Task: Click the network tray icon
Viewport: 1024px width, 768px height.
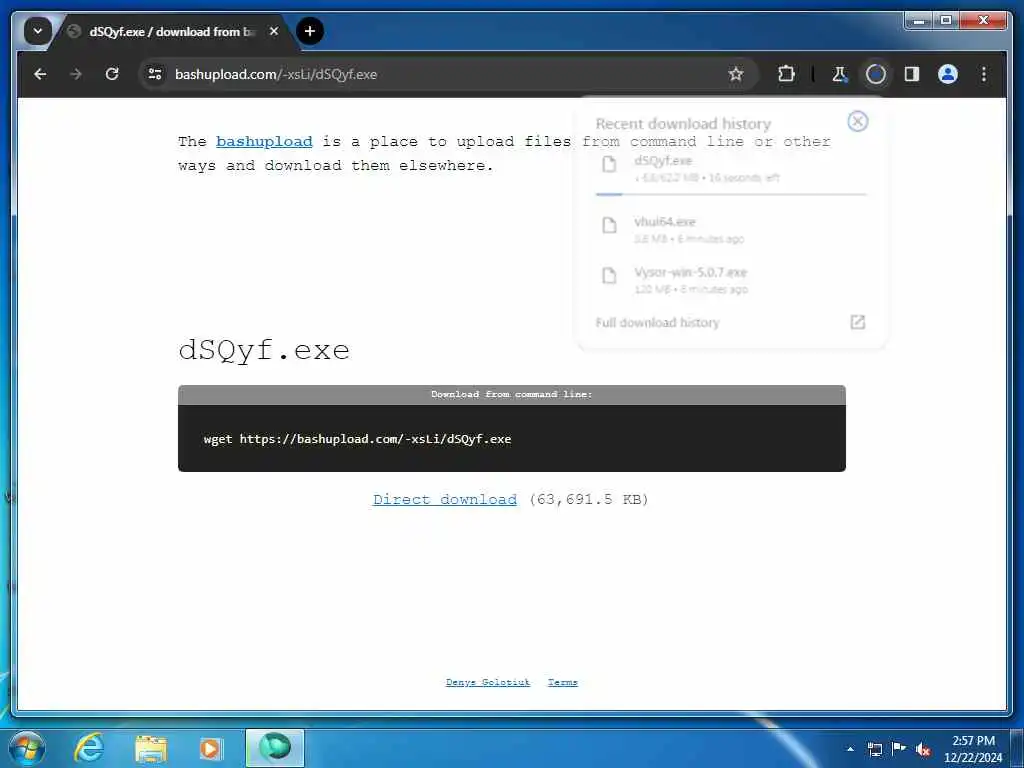Action: tap(875, 749)
